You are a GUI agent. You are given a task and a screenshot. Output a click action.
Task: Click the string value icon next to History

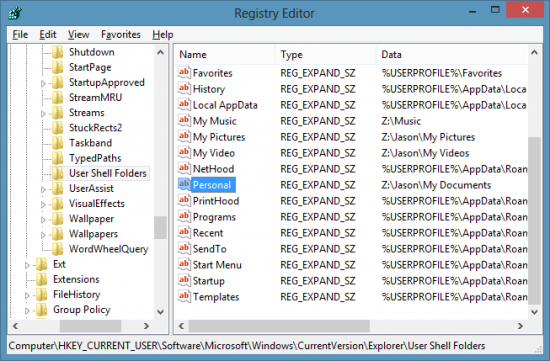tap(184, 89)
